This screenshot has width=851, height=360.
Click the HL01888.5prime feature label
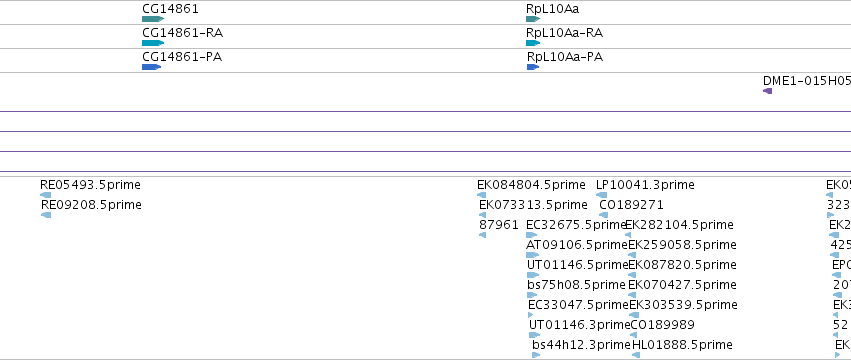(682, 345)
